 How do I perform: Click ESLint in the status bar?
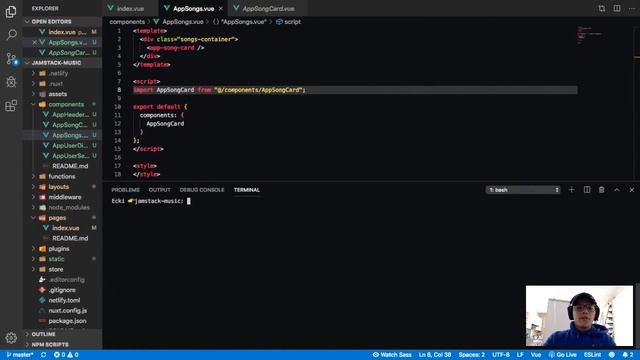tap(592, 355)
